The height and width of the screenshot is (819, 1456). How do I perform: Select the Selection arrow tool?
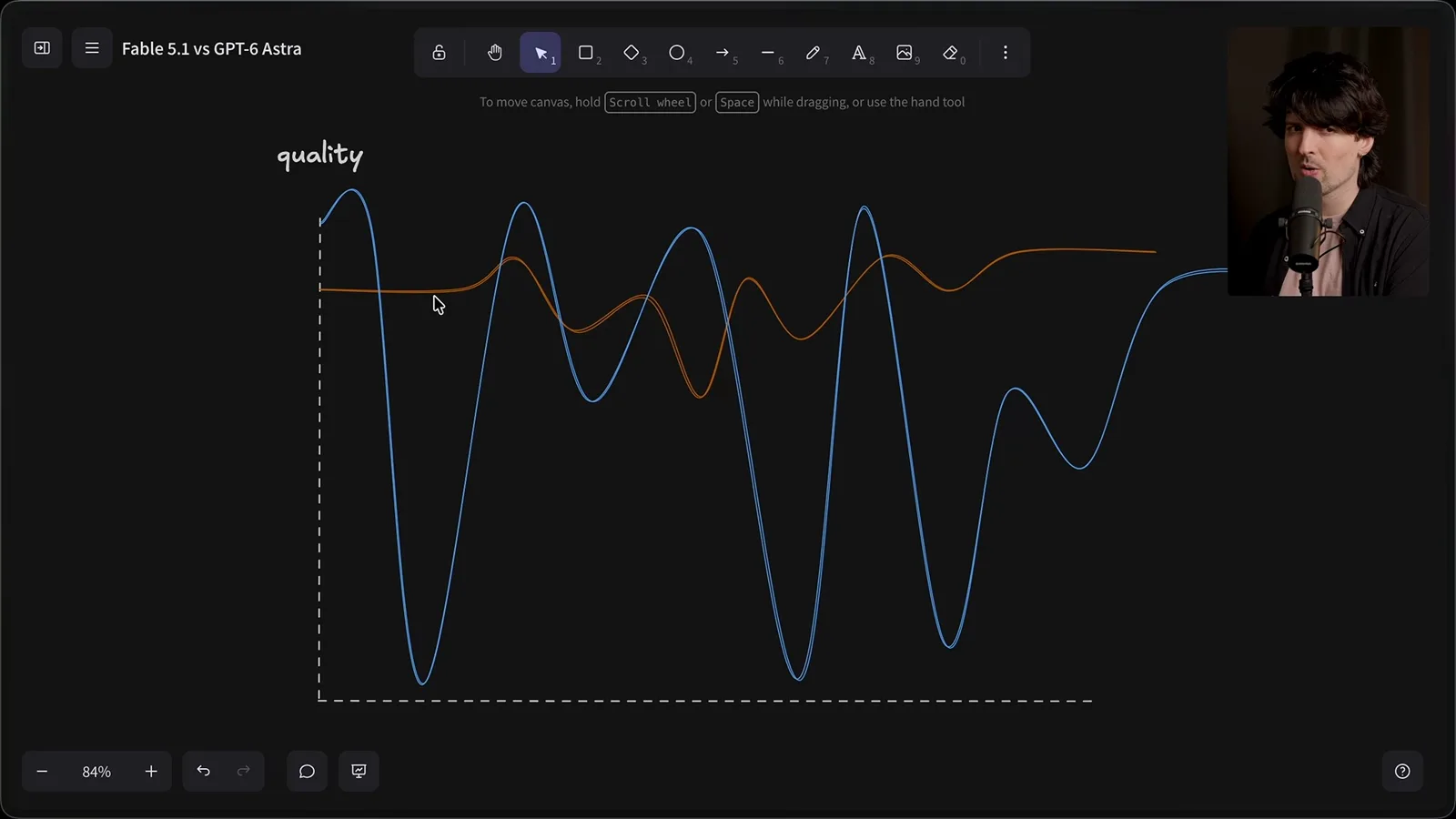pyautogui.click(x=541, y=53)
